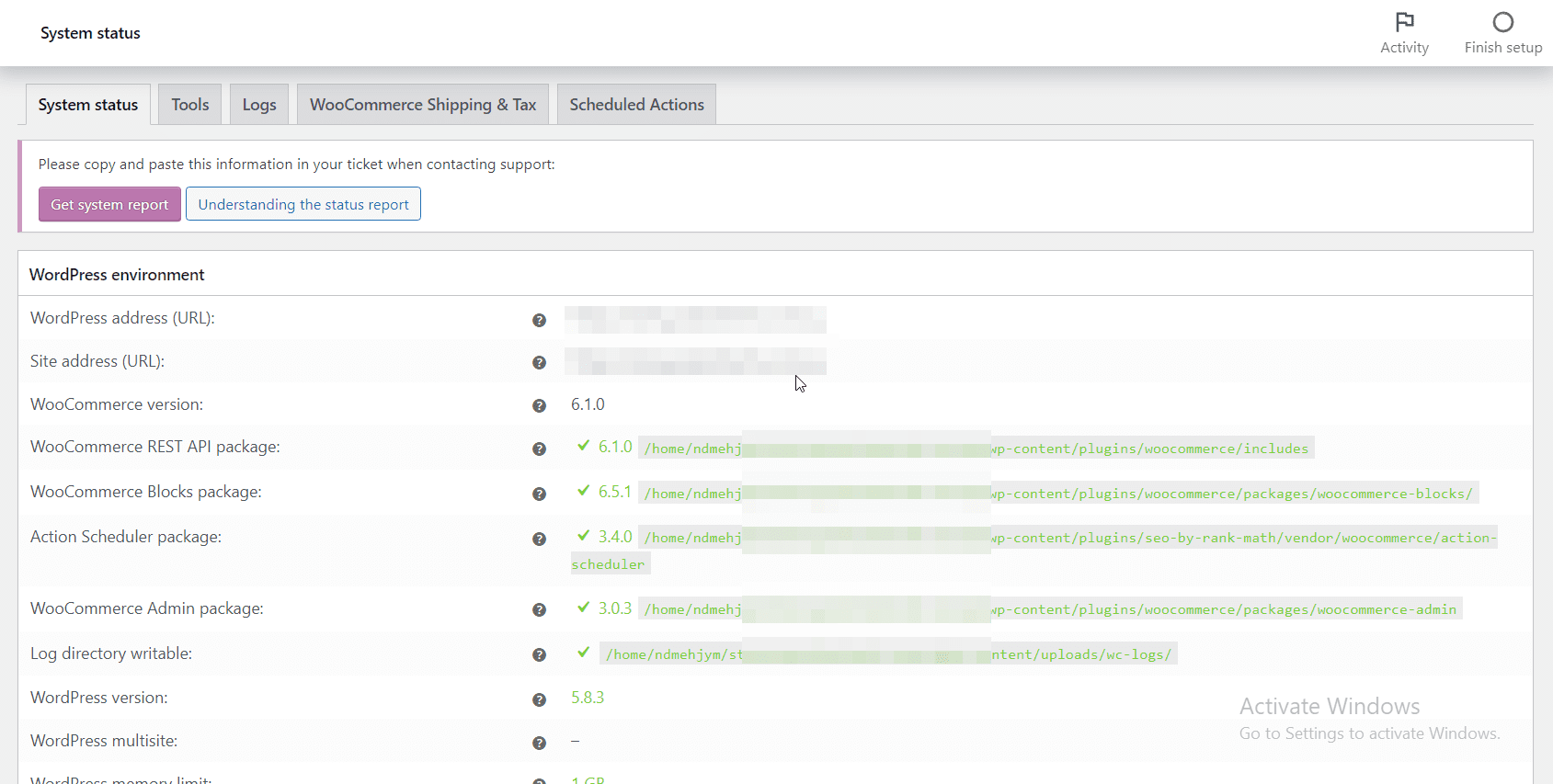Click the green checkmark for Blocks package

coord(583,491)
